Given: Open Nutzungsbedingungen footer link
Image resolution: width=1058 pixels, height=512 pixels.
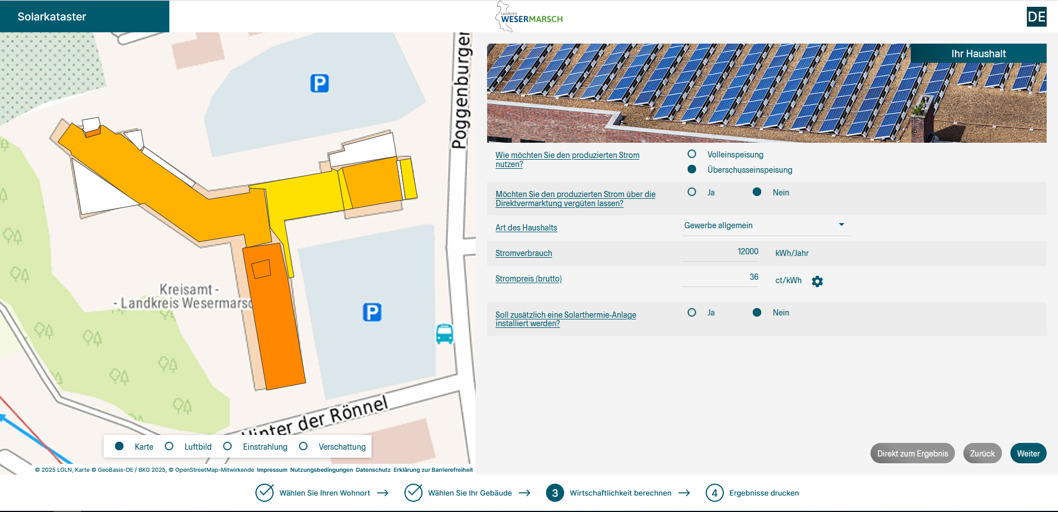Looking at the screenshot, I should (321, 470).
